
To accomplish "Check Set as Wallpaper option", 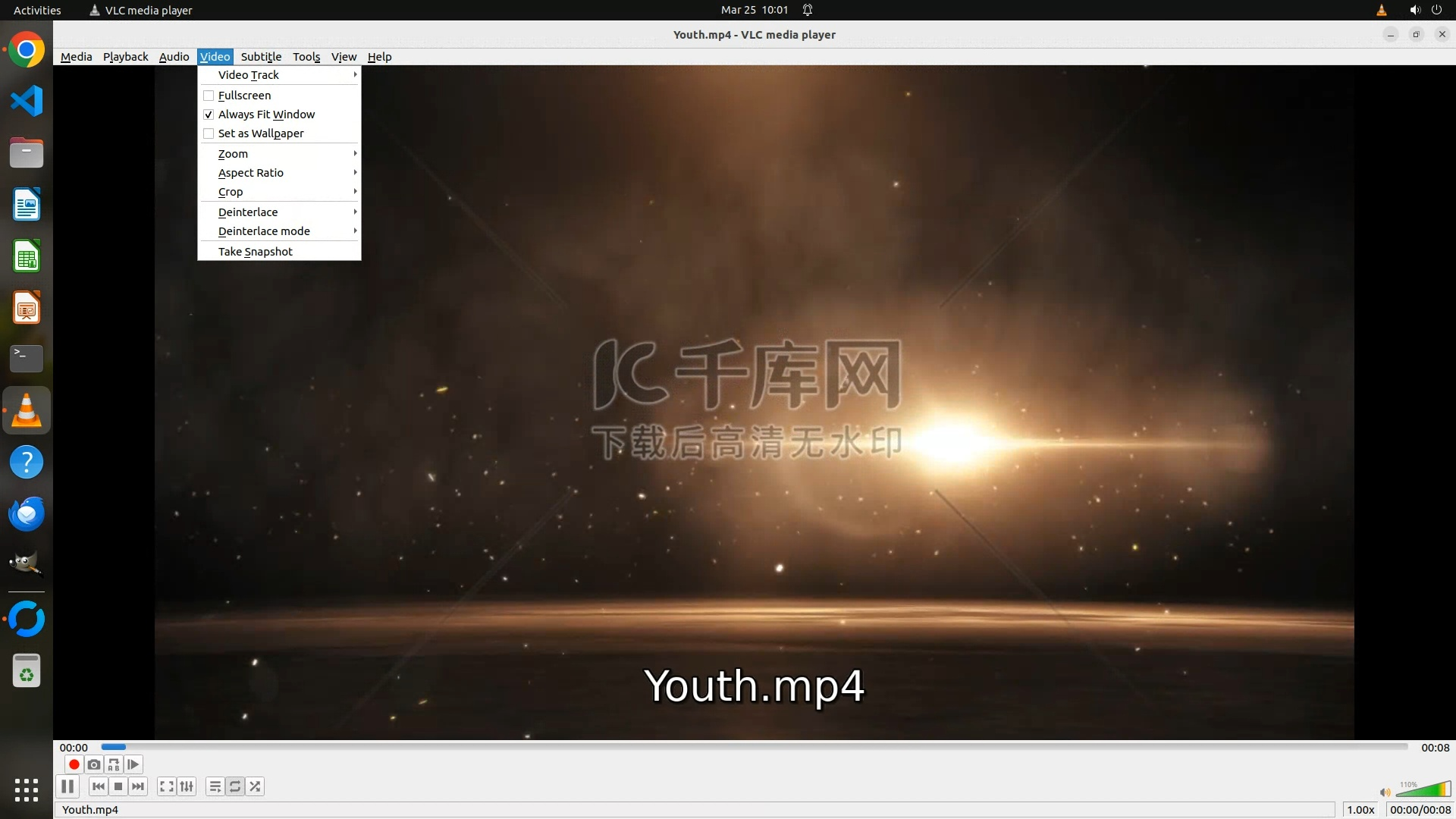I will tap(209, 133).
